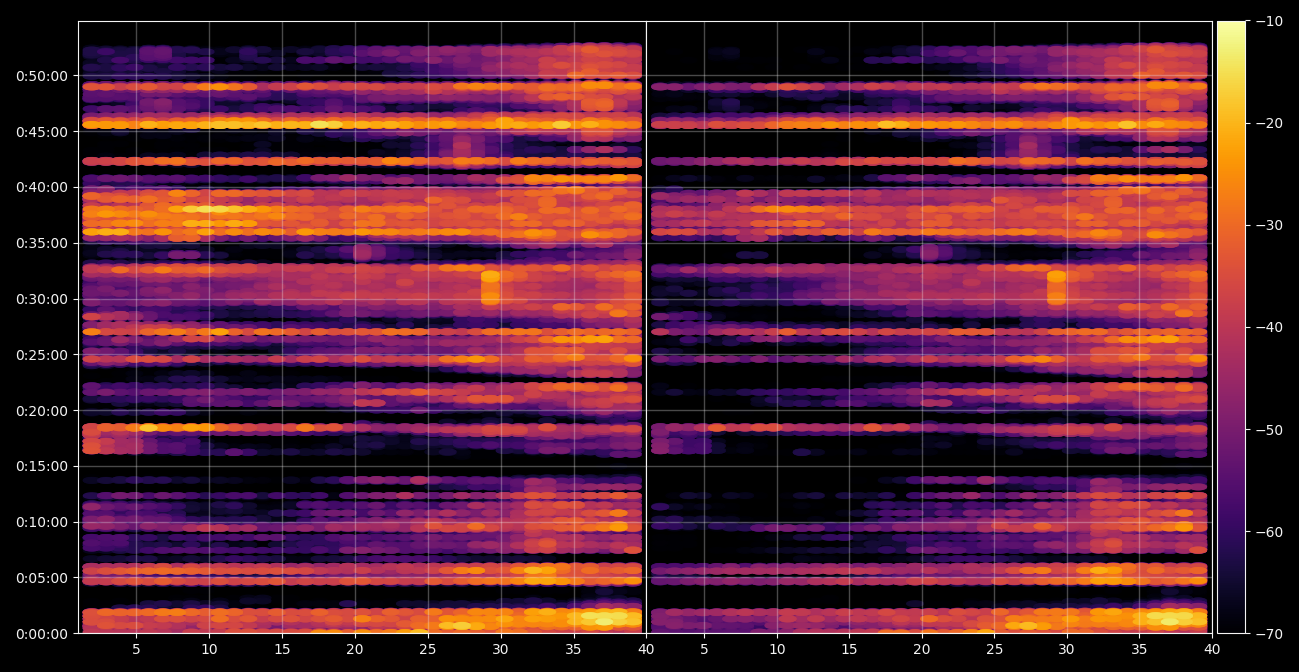Click x-axis tick 30 under the left heatmap
Image resolution: width=1299 pixels, height=672 pixels.
(500, 649)
